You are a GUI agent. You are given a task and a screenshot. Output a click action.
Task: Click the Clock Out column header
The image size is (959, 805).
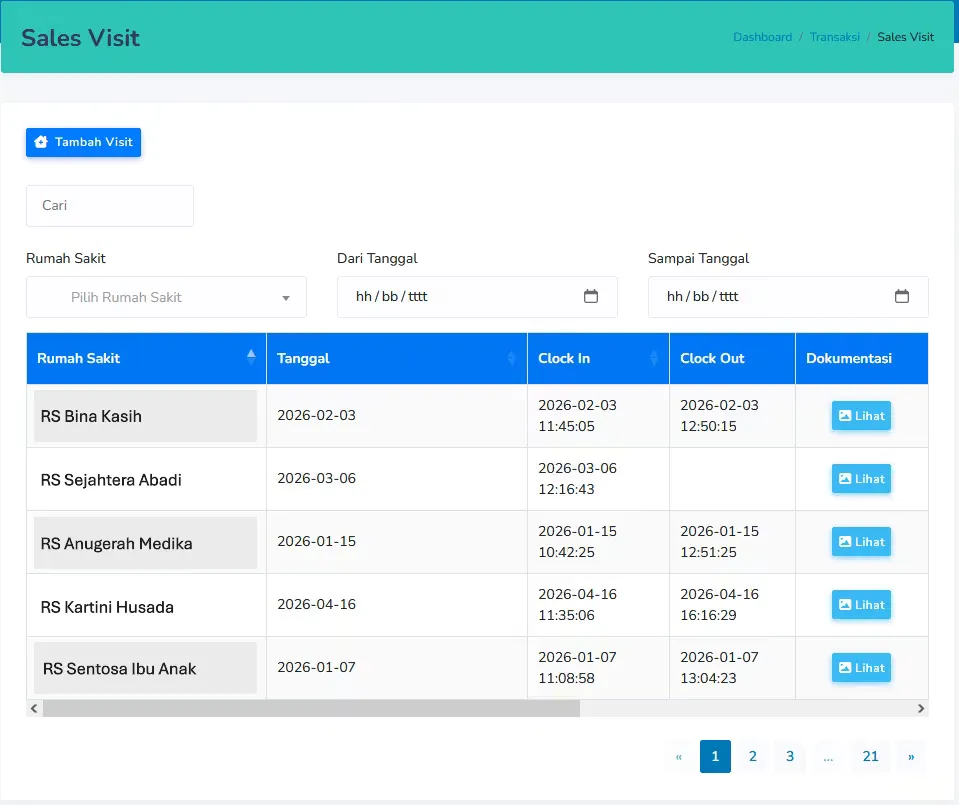tap(732, 358)
